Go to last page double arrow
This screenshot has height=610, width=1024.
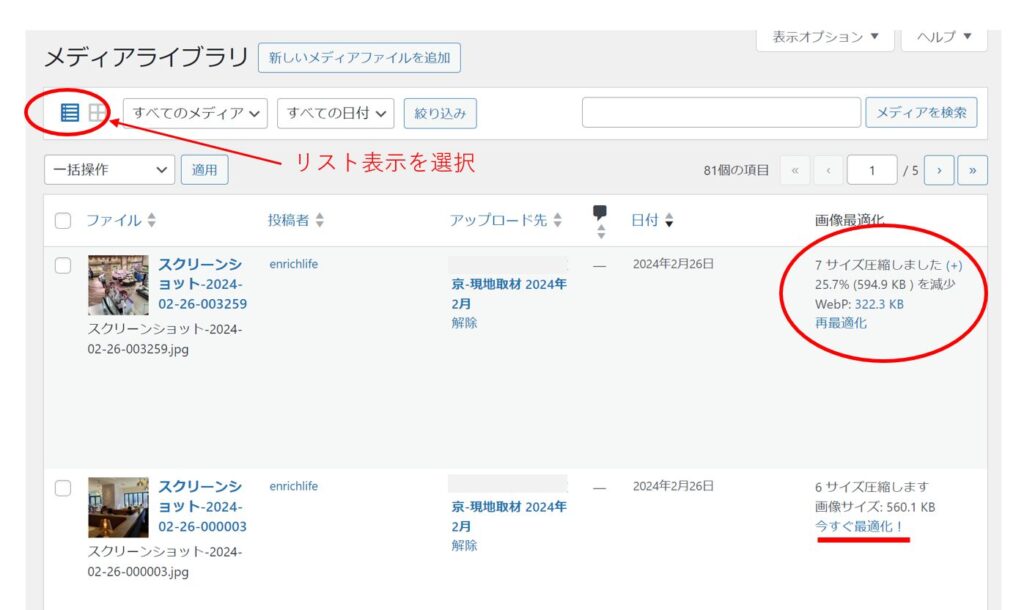tap(972, 170)
